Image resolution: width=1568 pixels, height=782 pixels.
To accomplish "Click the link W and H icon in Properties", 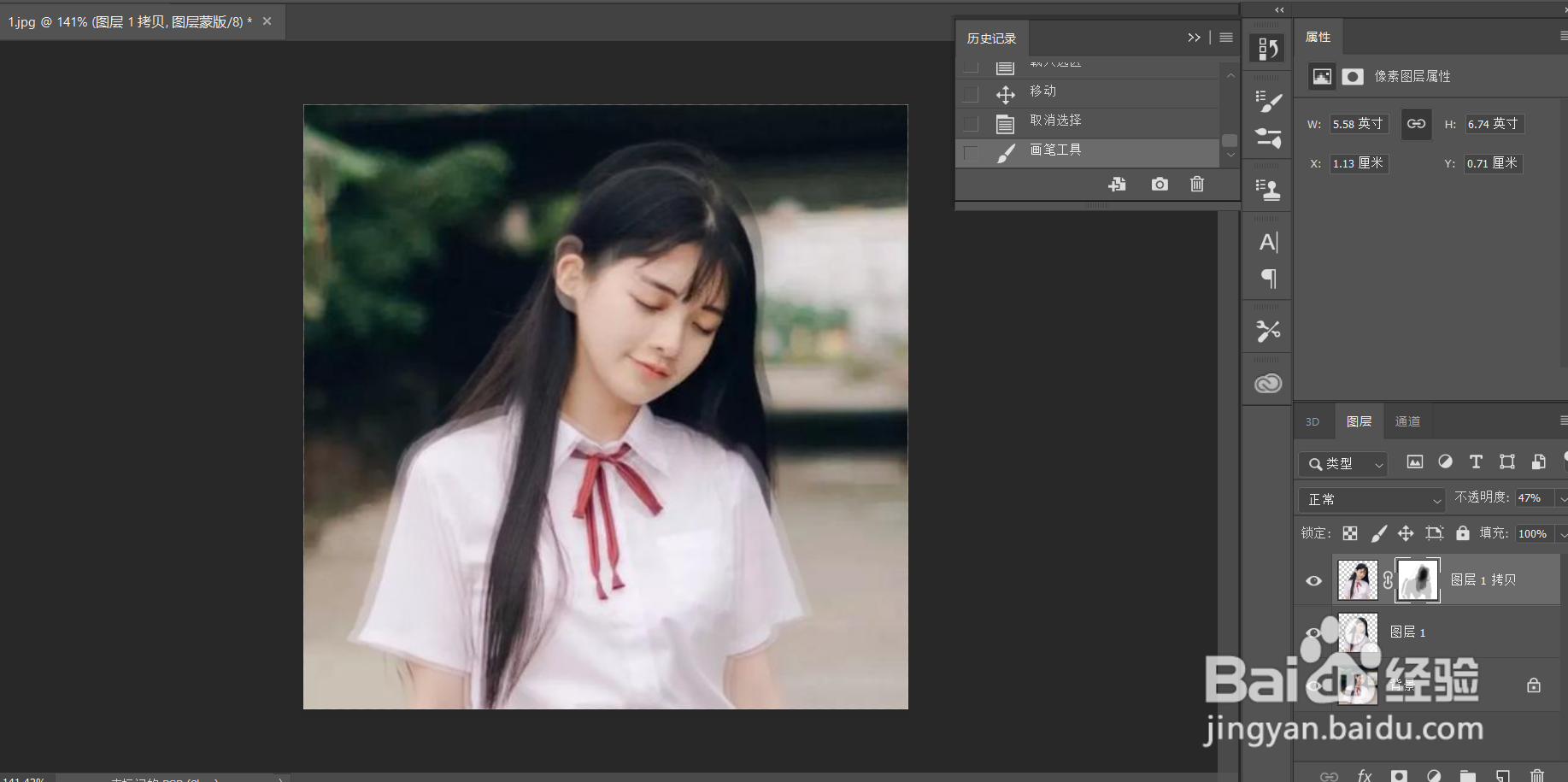I will point(1416,124).
